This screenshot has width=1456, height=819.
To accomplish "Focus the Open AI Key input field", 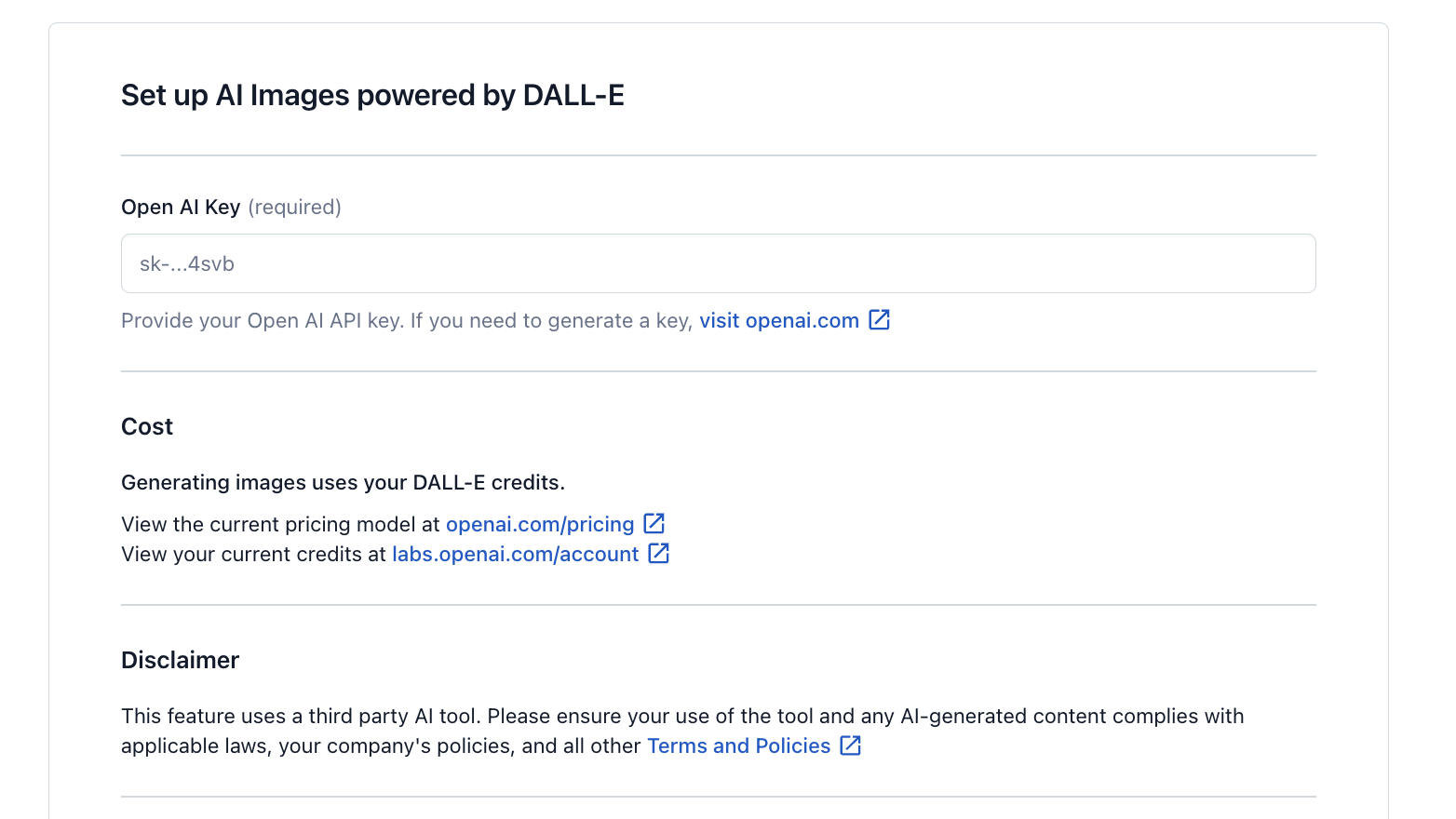I will pos(719,263).
